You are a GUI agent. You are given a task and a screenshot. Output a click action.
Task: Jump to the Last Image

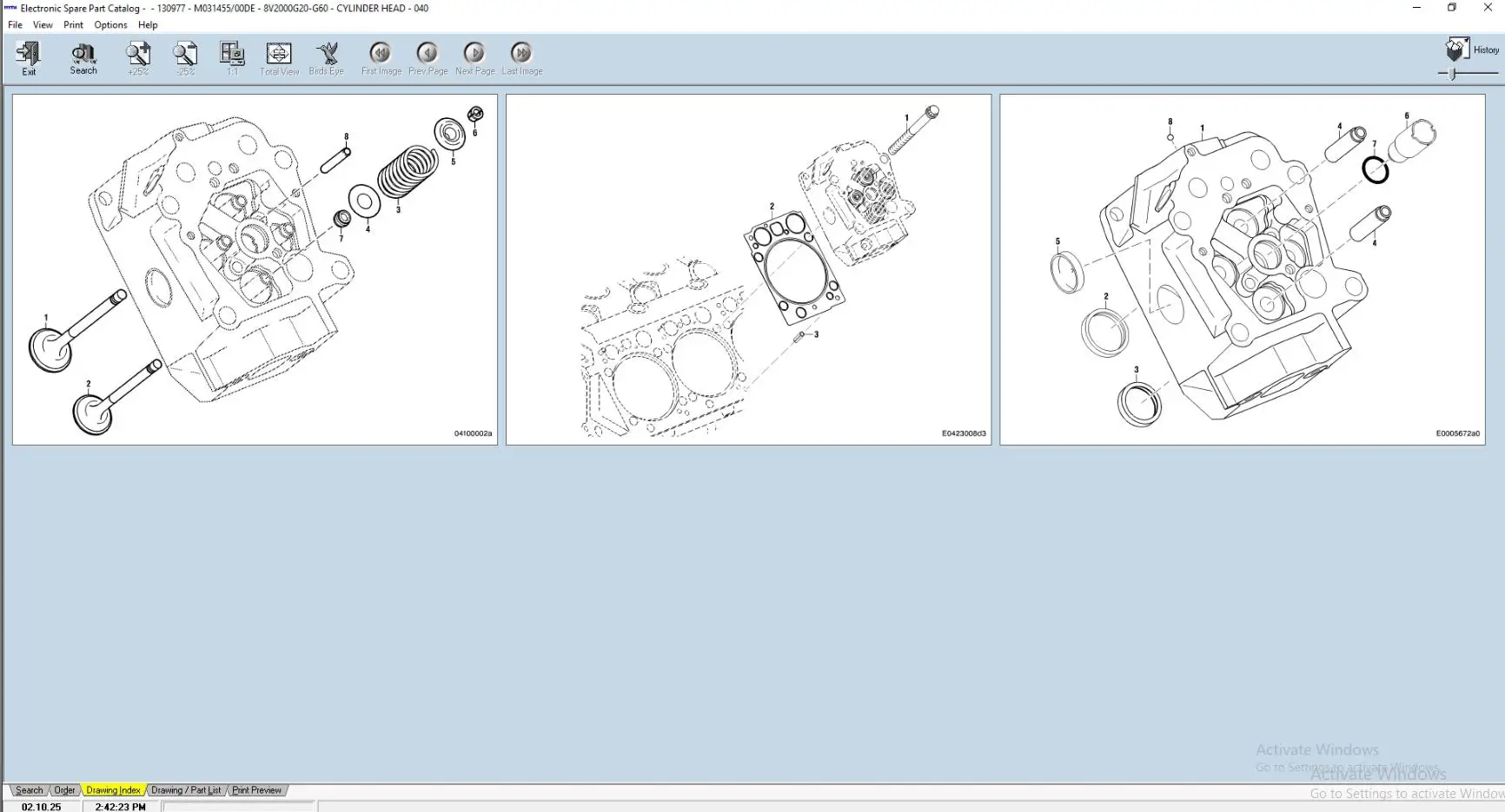521,54
